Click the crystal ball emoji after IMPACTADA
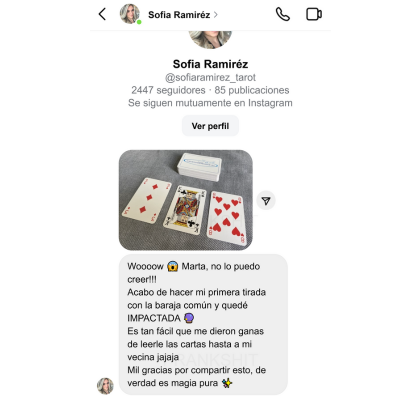The image size is (400, 400). pyautogui.click(x=189, y=318)
